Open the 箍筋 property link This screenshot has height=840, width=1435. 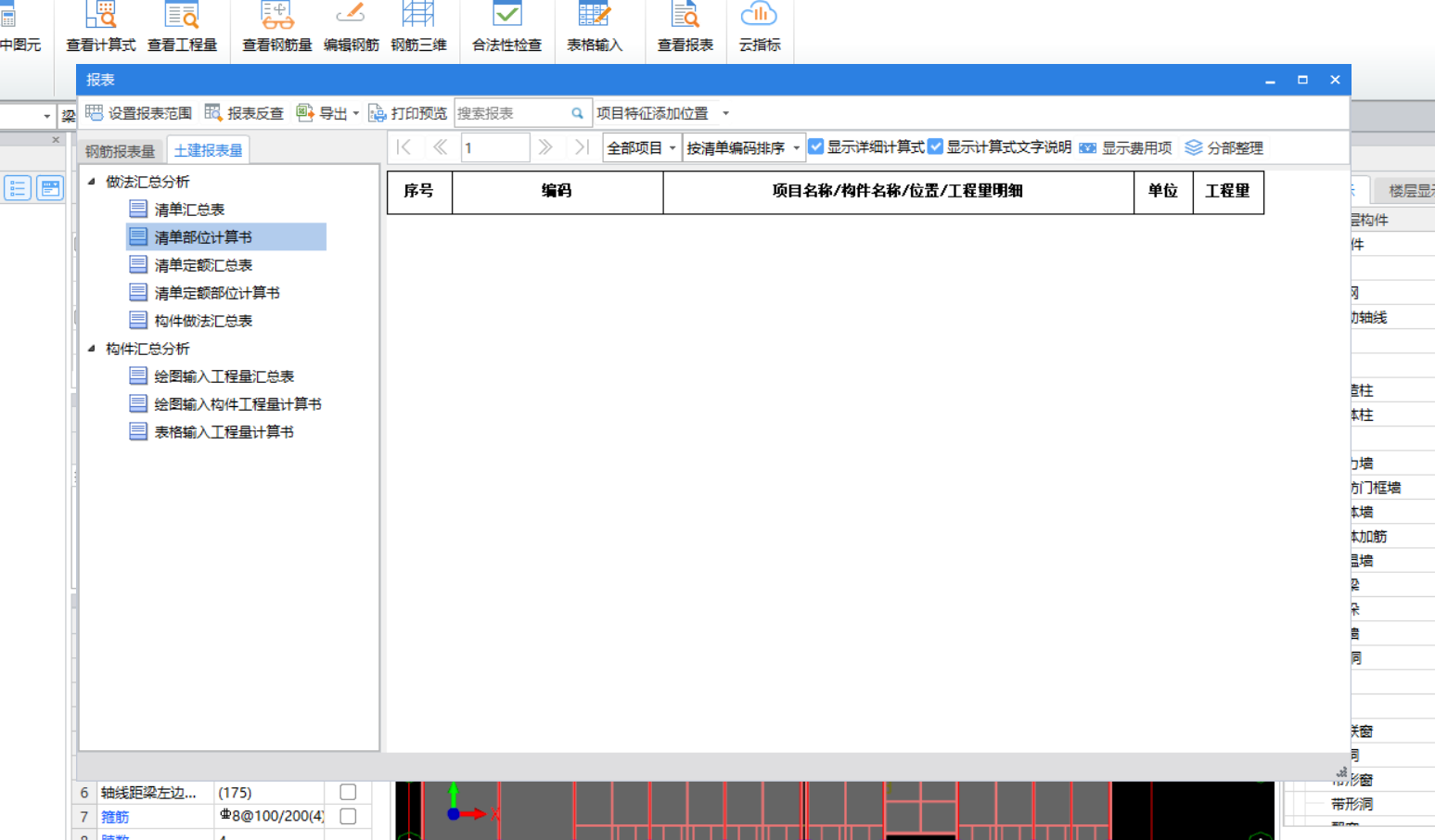[115, 817]
